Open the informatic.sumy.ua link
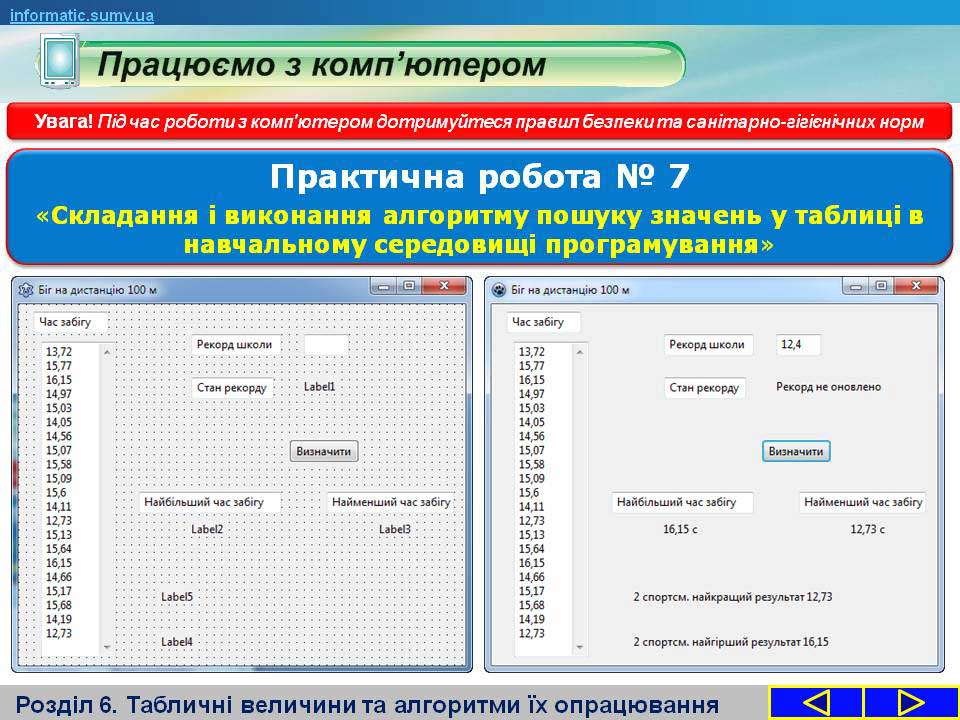 pyautogui.click(x=82, y=13)
